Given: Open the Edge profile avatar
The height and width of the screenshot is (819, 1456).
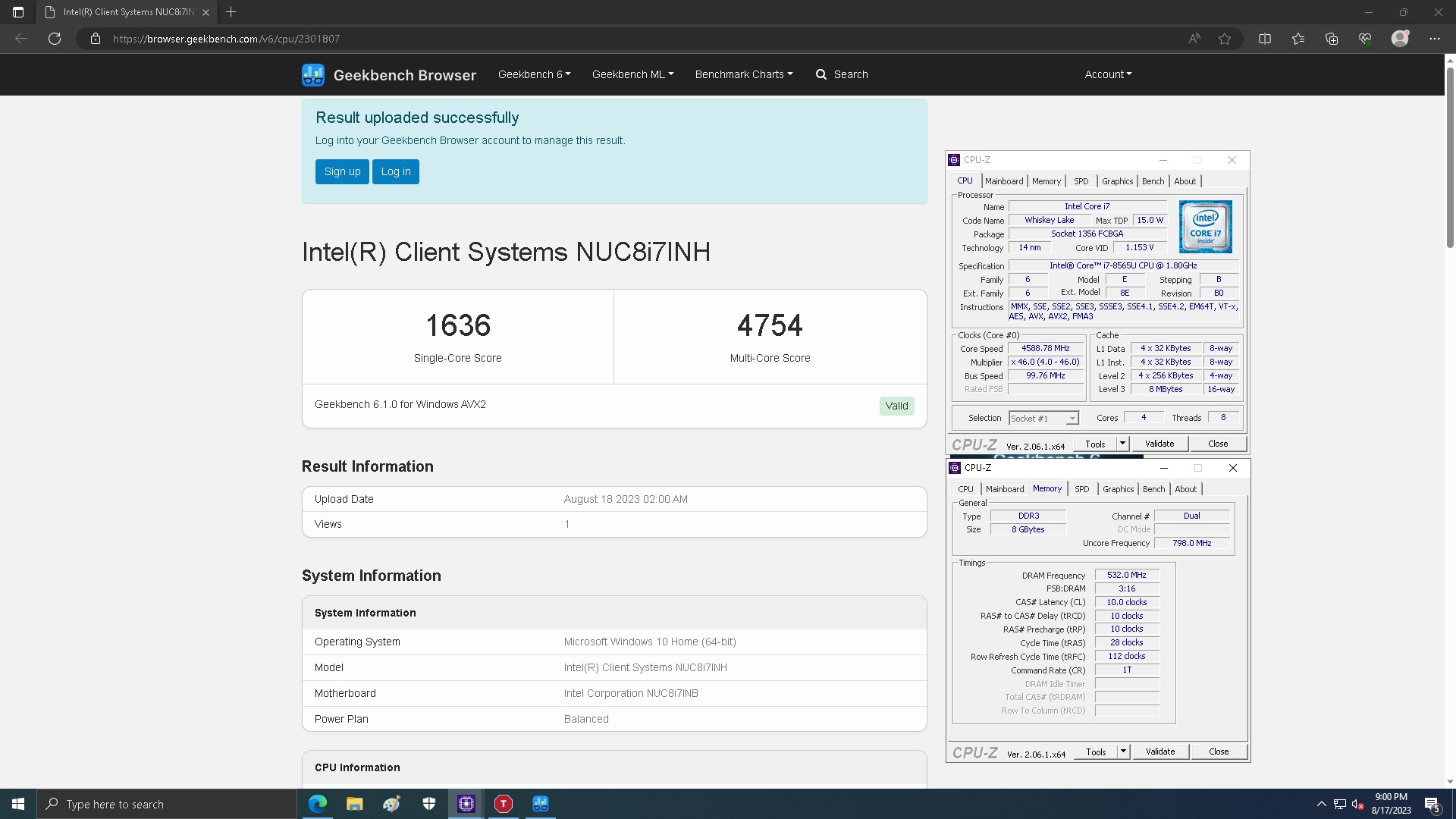Looking at the screenshot, I should pyautogui.click(x=1400, y=39).
